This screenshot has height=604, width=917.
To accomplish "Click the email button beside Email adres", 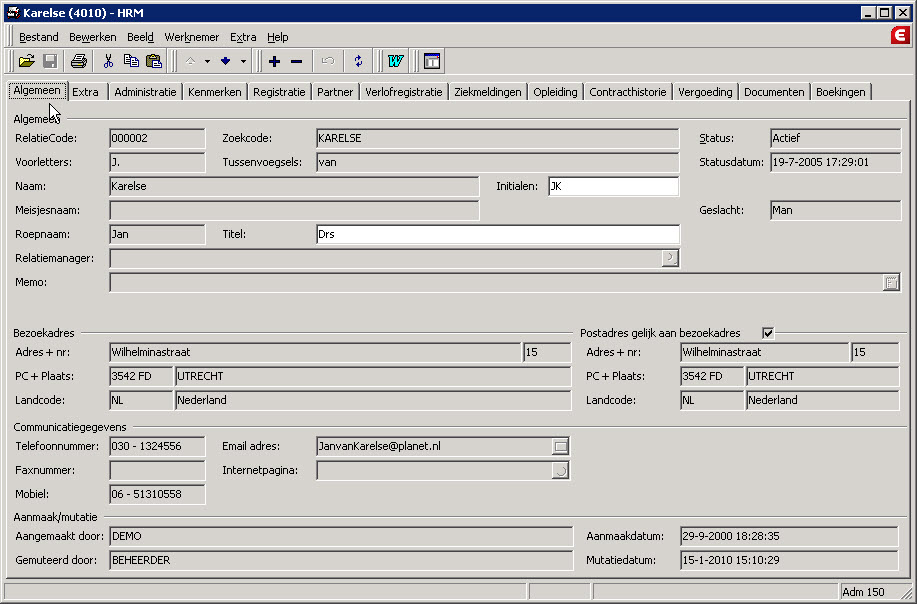I will click(560, 446).
